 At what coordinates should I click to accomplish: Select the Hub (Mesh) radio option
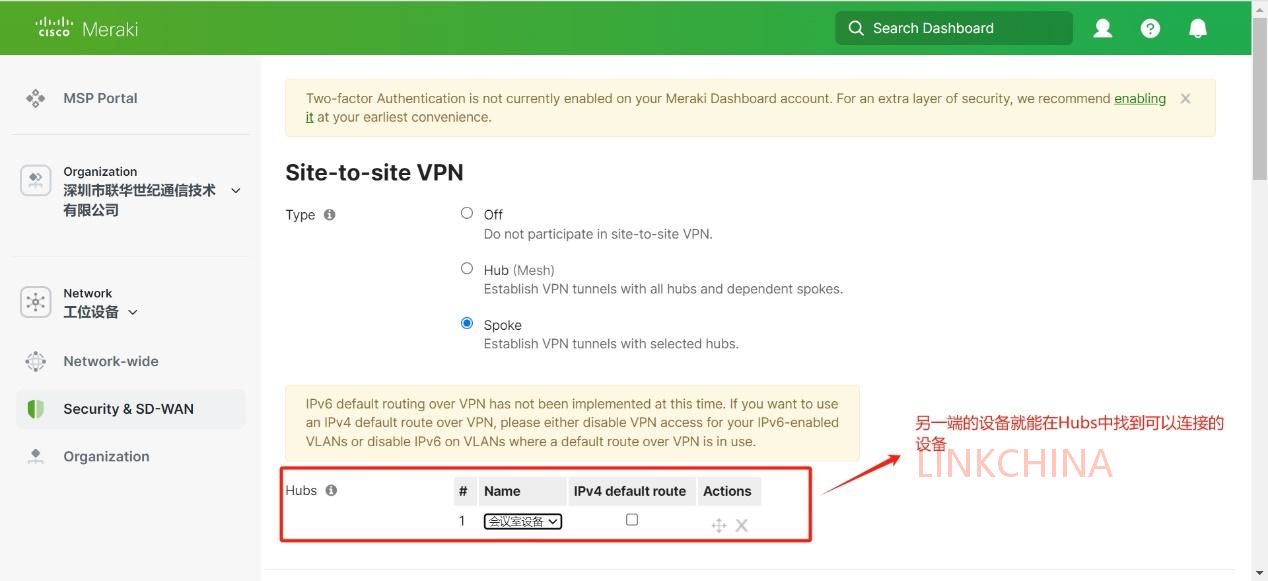click(467, 268)
